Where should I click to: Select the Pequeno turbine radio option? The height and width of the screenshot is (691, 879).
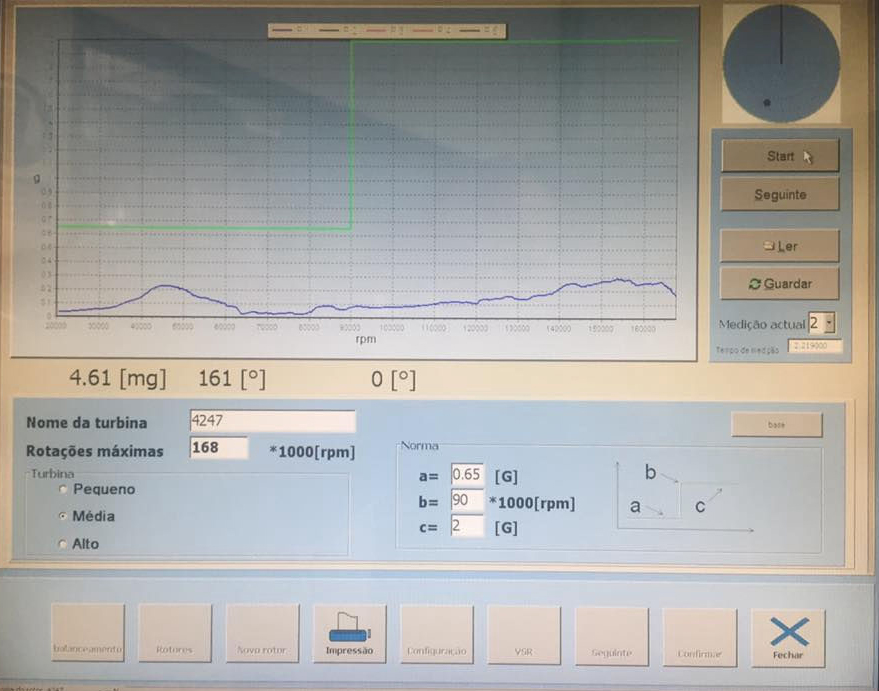(65, 490)
